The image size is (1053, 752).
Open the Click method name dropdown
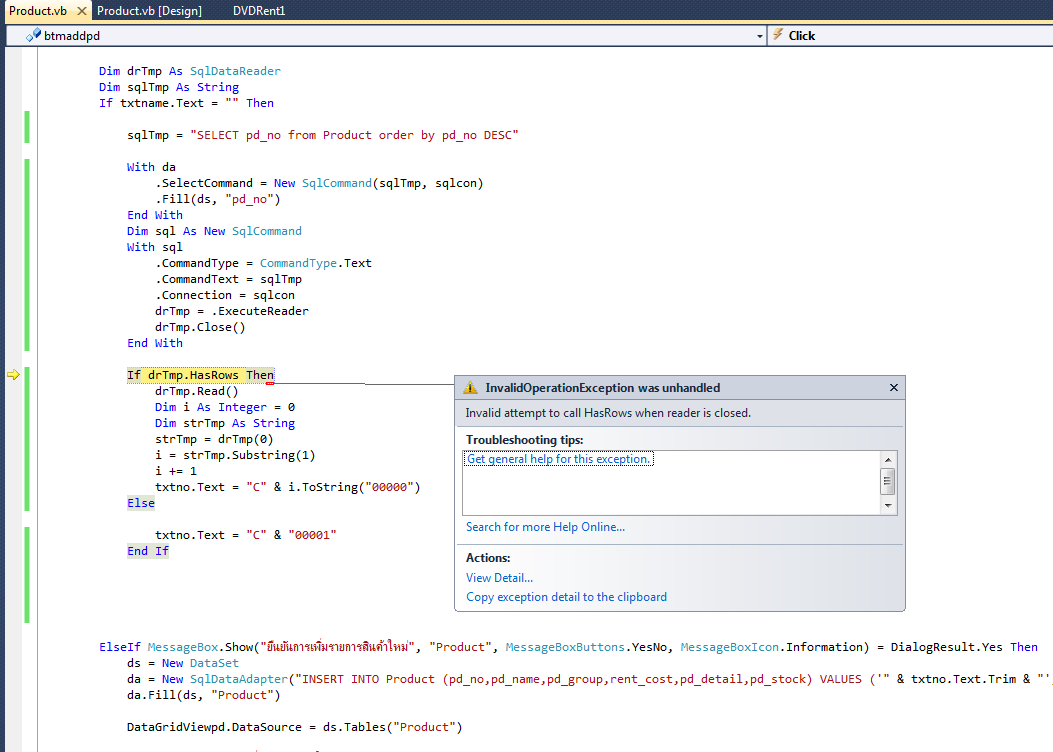[x=913, y=36]
